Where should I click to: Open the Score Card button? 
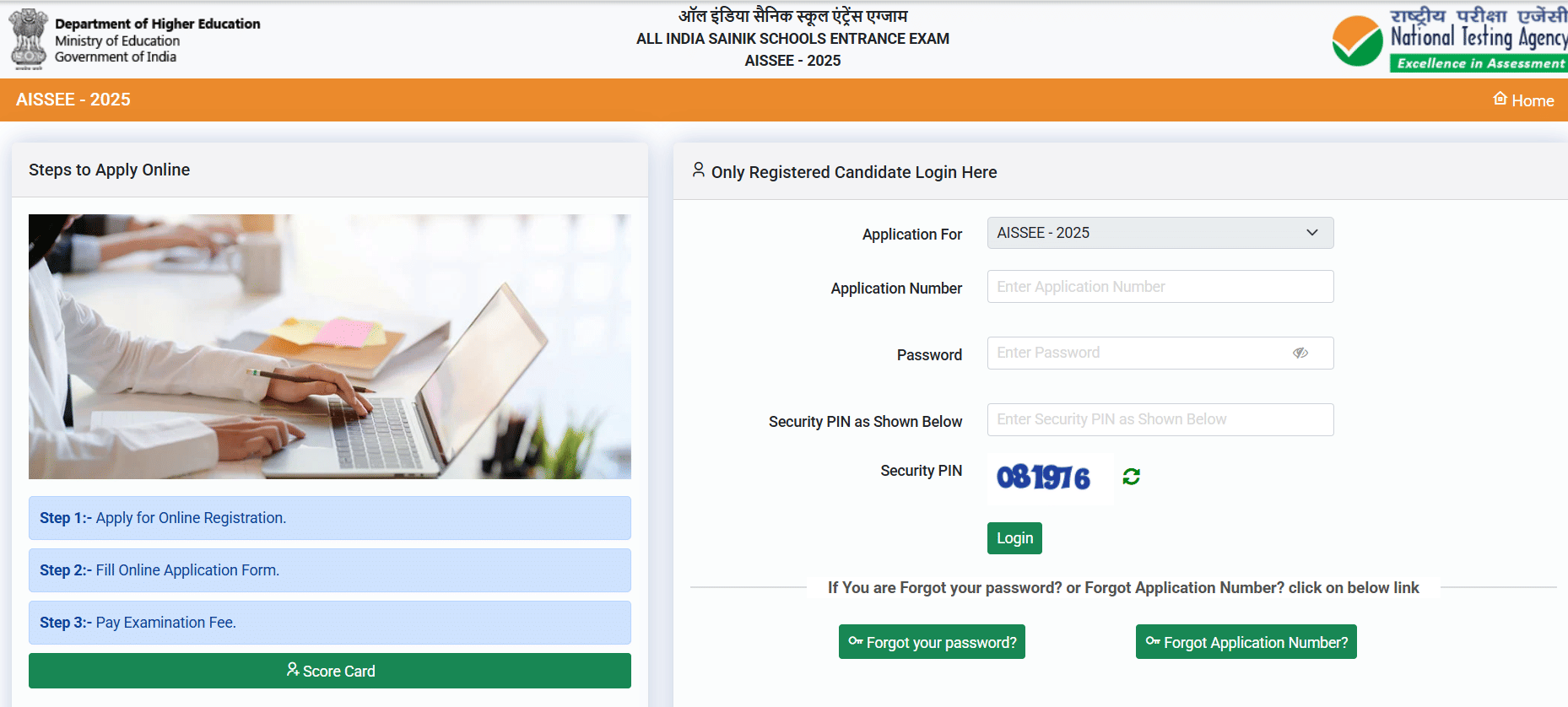click(x=330, y=671)
